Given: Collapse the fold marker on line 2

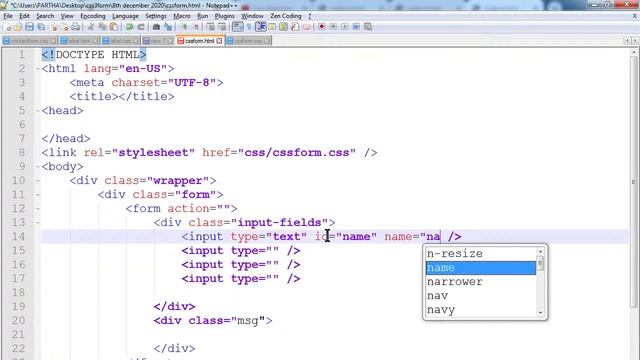Looking at the screenshot, I should (38, 69).
